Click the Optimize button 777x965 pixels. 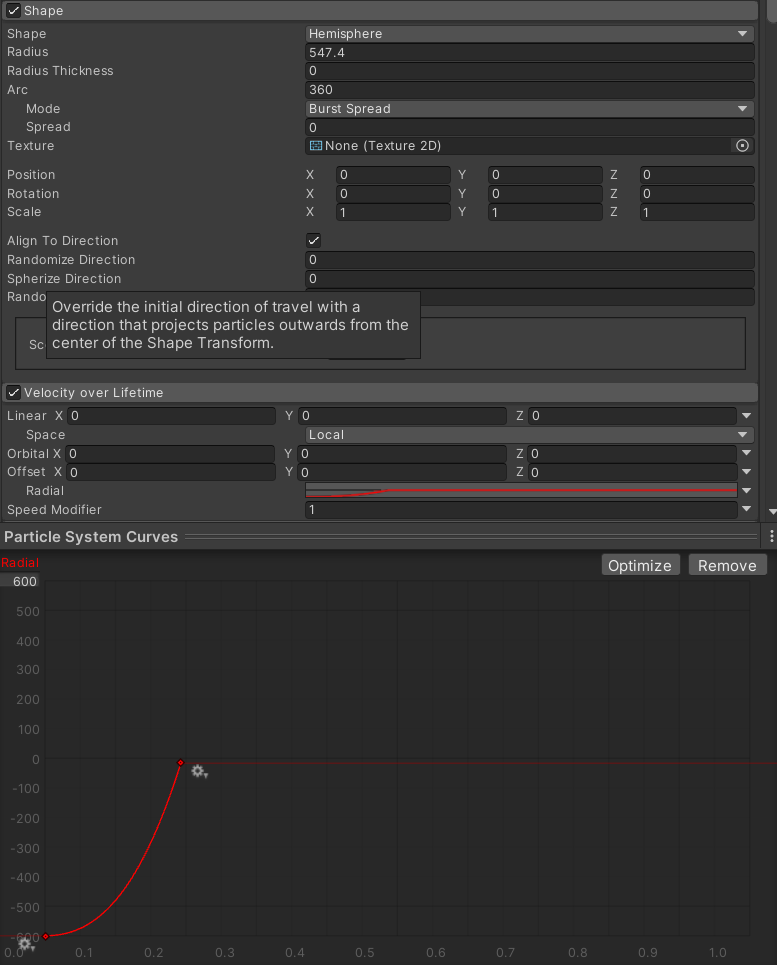(x=640, y=565)
